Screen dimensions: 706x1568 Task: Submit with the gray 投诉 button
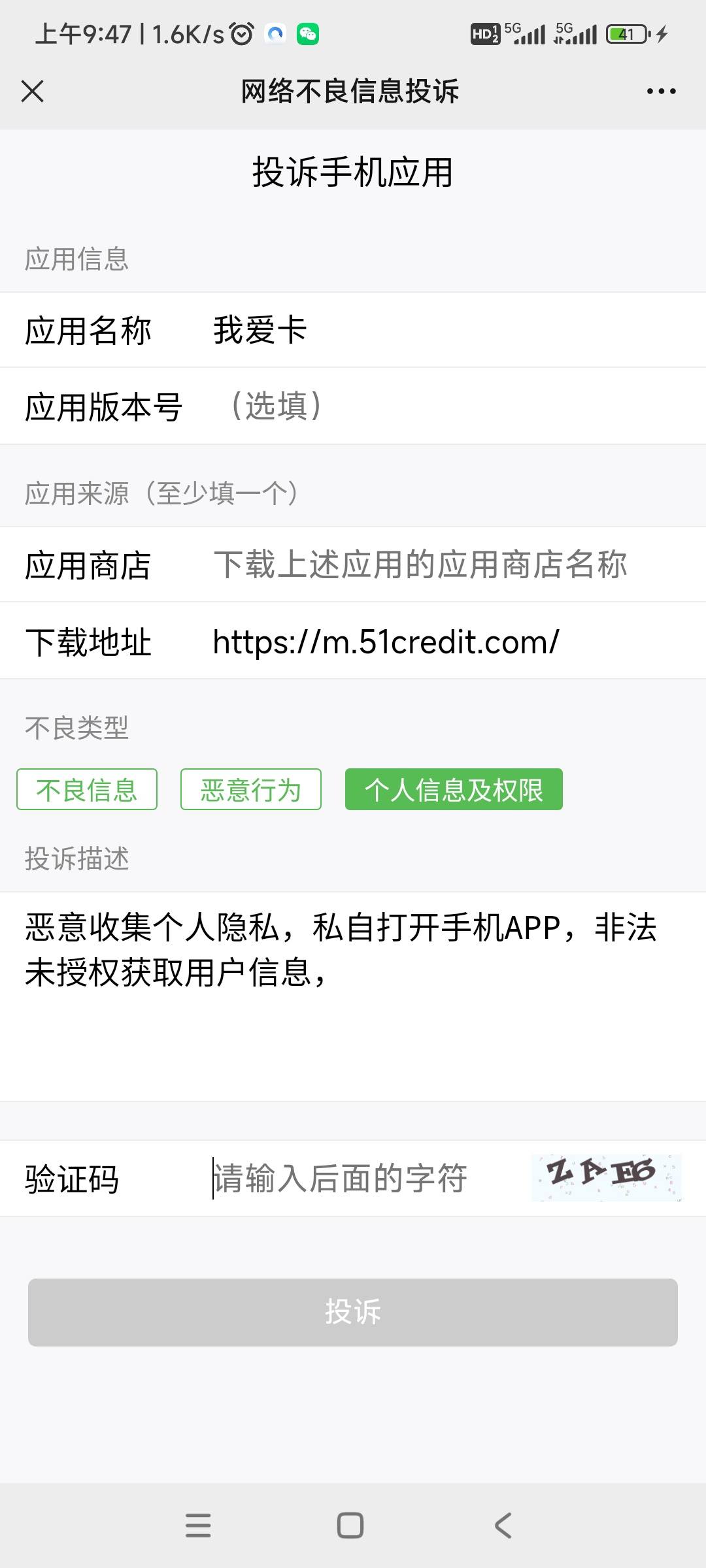point(353,1312)
